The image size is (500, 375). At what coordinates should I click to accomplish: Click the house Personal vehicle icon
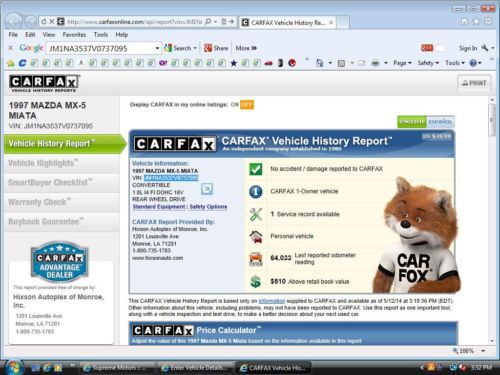[256, 236]
